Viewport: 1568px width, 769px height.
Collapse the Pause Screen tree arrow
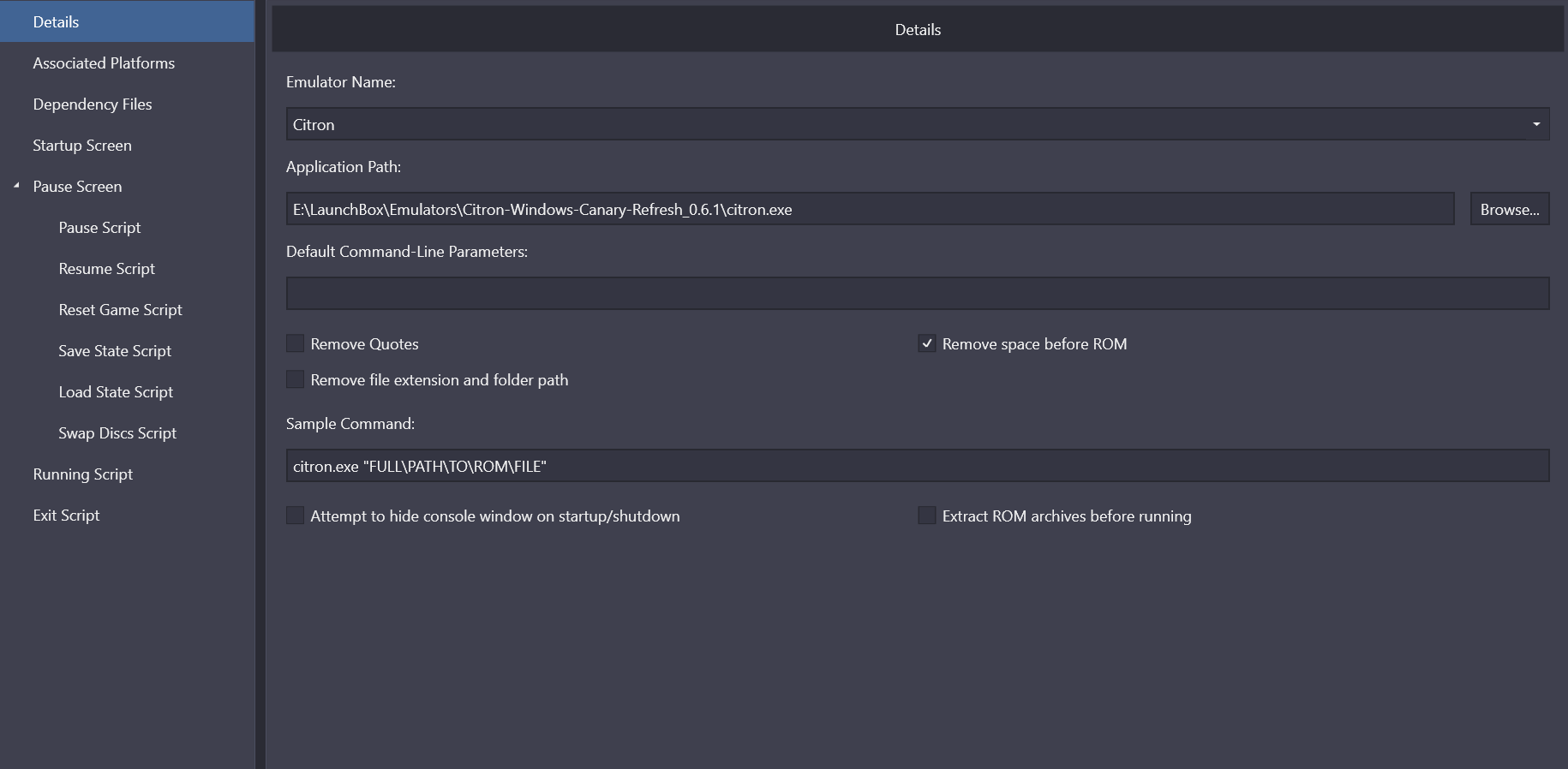pyautogui.click(x=16, y=186)
